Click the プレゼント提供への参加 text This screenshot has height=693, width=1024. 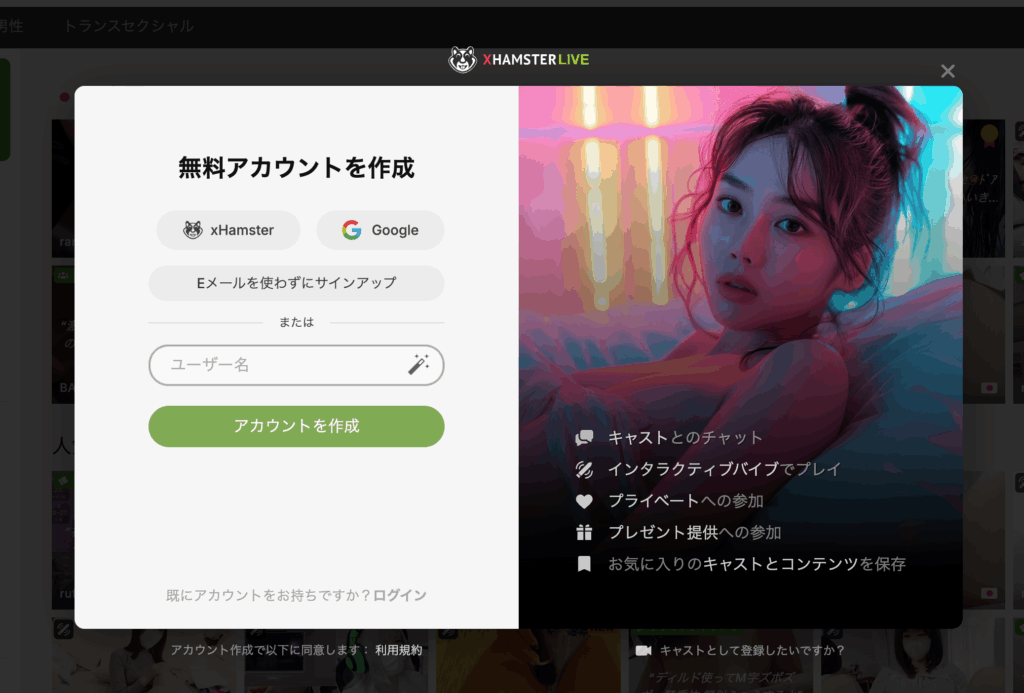(694, 532)
